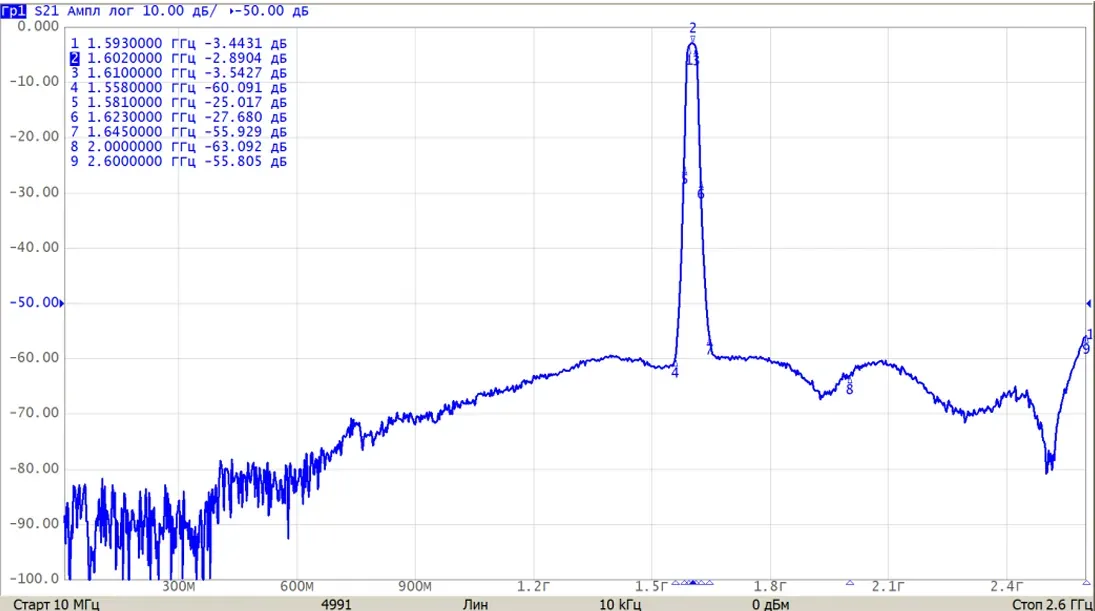Click marker 4 on the trace
The height and width of the screenshot is (611, 1095).
point(675,373)
